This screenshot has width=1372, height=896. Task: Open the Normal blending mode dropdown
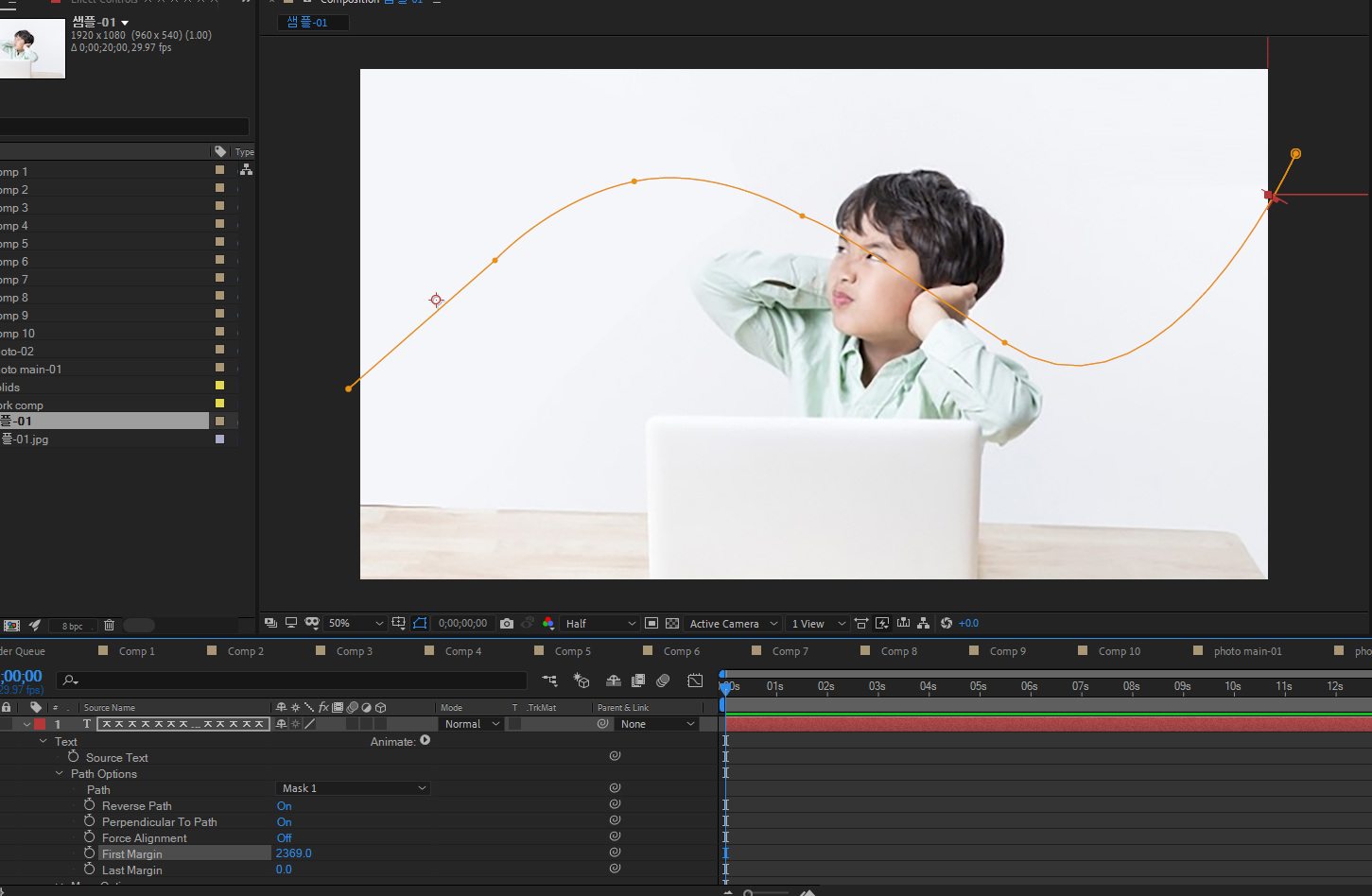[x=472, y=724]
